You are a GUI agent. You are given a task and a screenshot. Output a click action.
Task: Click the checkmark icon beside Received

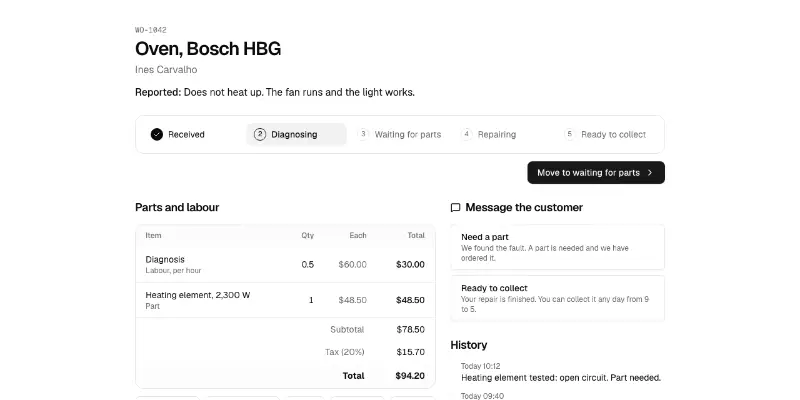tap(157, 135)
